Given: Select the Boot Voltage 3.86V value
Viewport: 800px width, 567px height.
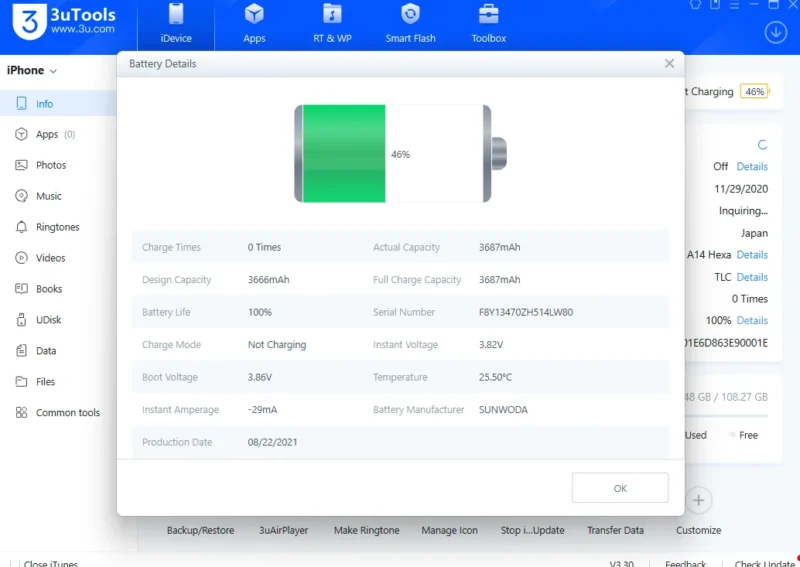Looking at the screenshot, I should click(260, 377).
